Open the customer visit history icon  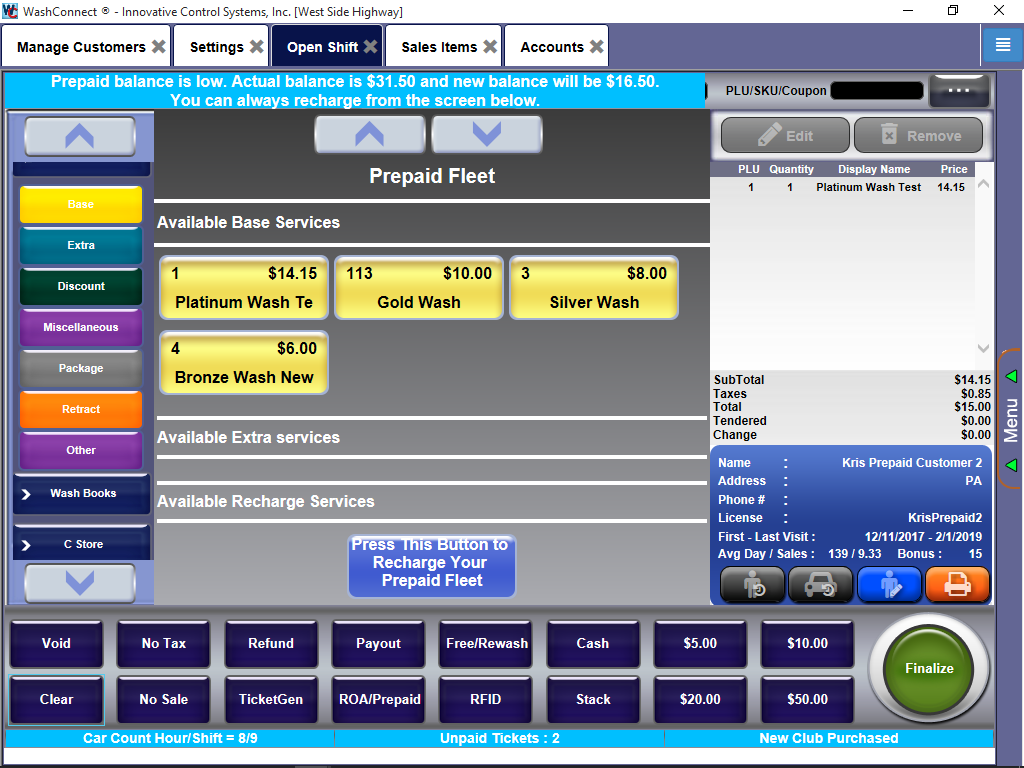pos(752,585)
